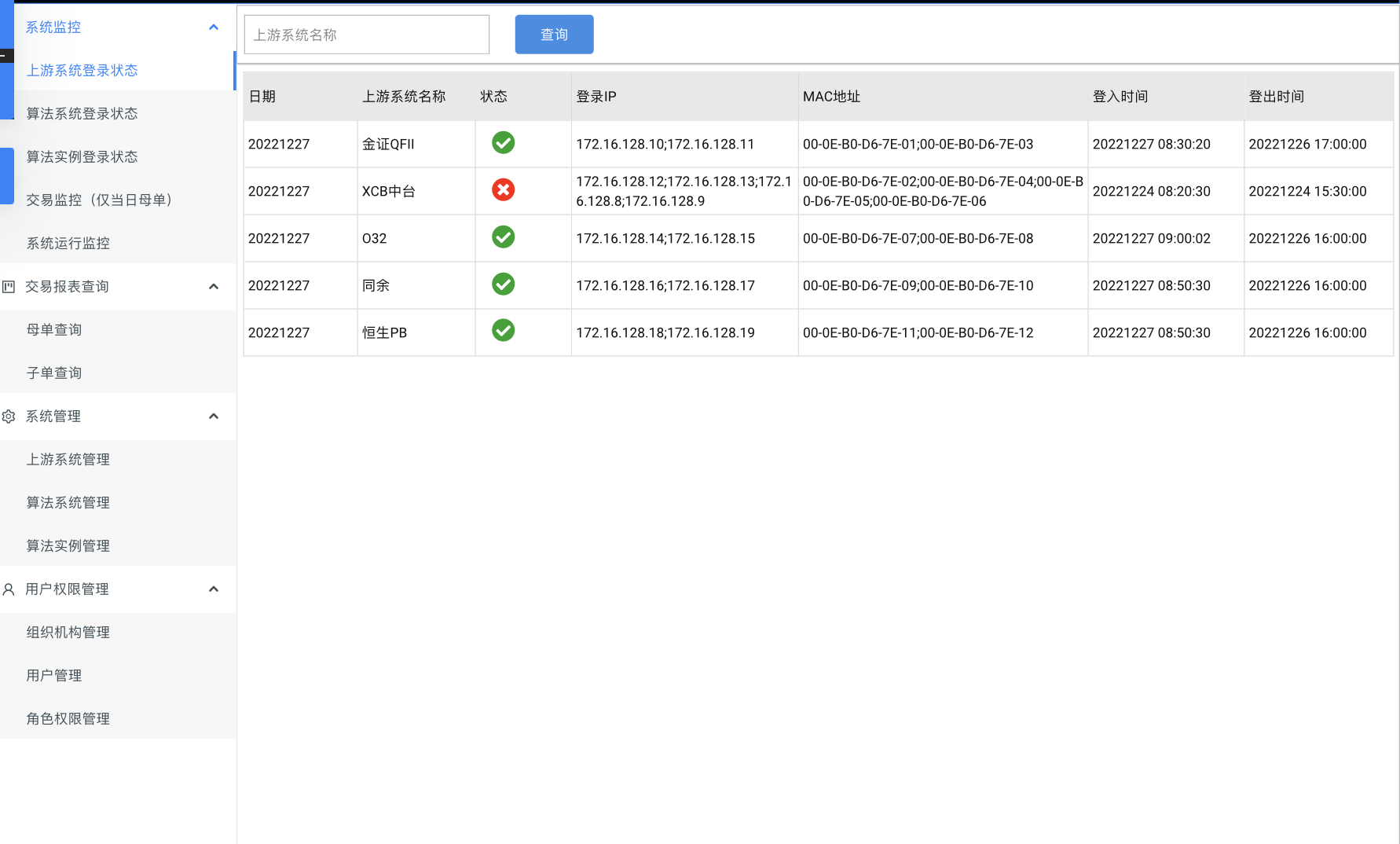Open 组织机构管理 menu item
The height and width of the screenshot is (844, 1400).
coord(118,633)
